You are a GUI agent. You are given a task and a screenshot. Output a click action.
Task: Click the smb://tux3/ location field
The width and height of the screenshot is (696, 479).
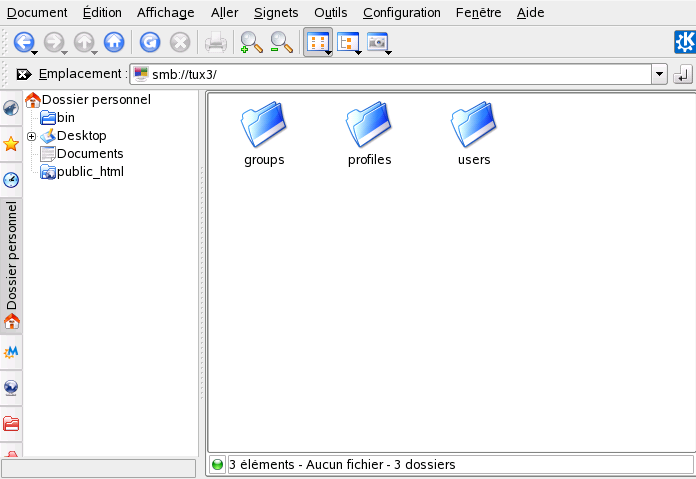pyautogui.click(x=391, y=74)
